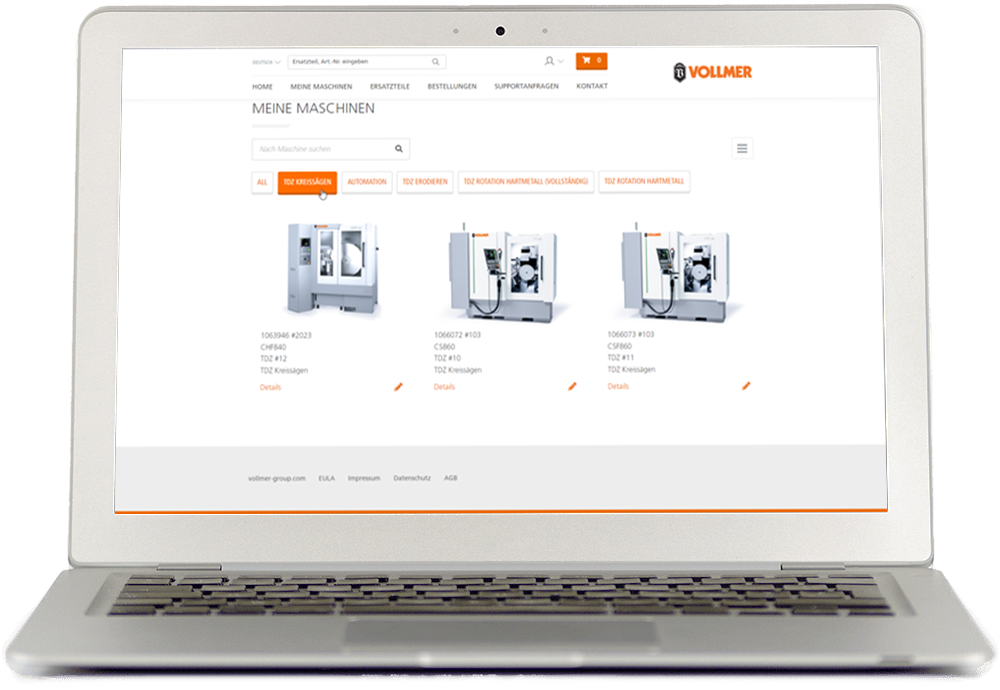This screenshot has height=690, width=1000.
Task: Click the Datenschutz footer link
Action: click(412, 478)
